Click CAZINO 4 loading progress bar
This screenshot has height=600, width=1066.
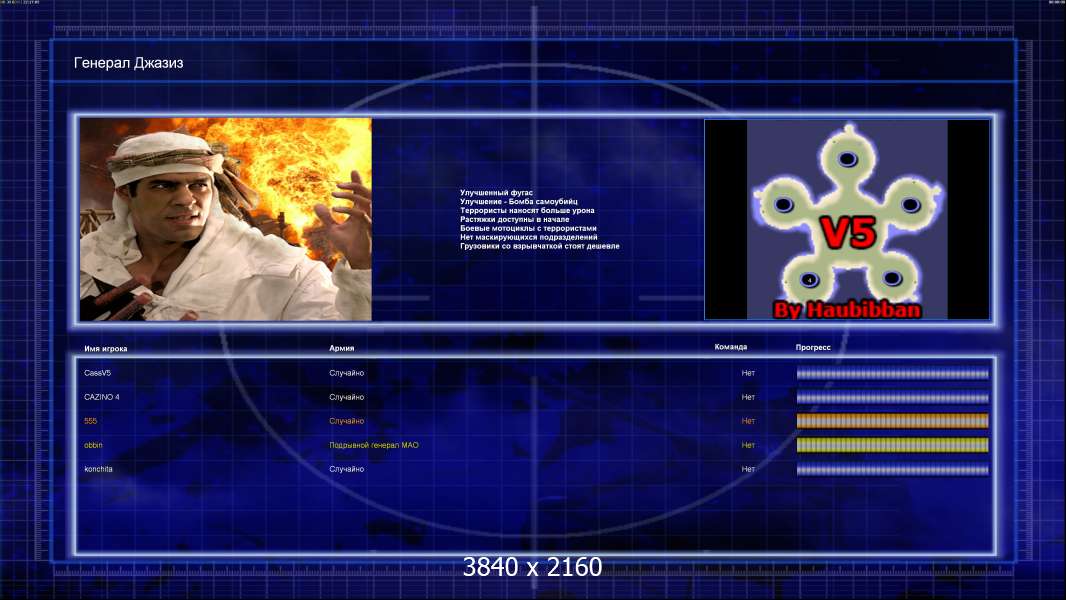[x=893, y=398]
